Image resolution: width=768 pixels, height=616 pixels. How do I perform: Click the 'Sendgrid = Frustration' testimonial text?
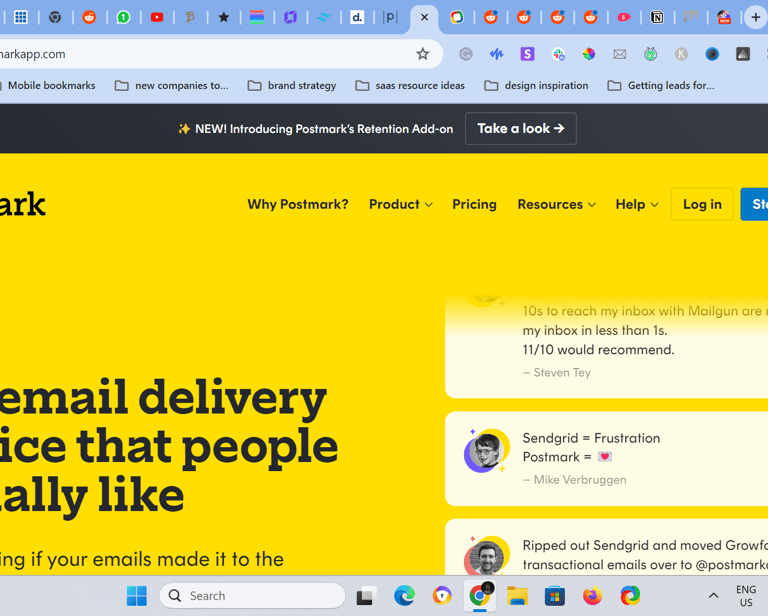pyautogui.click(x=591, y=438)
